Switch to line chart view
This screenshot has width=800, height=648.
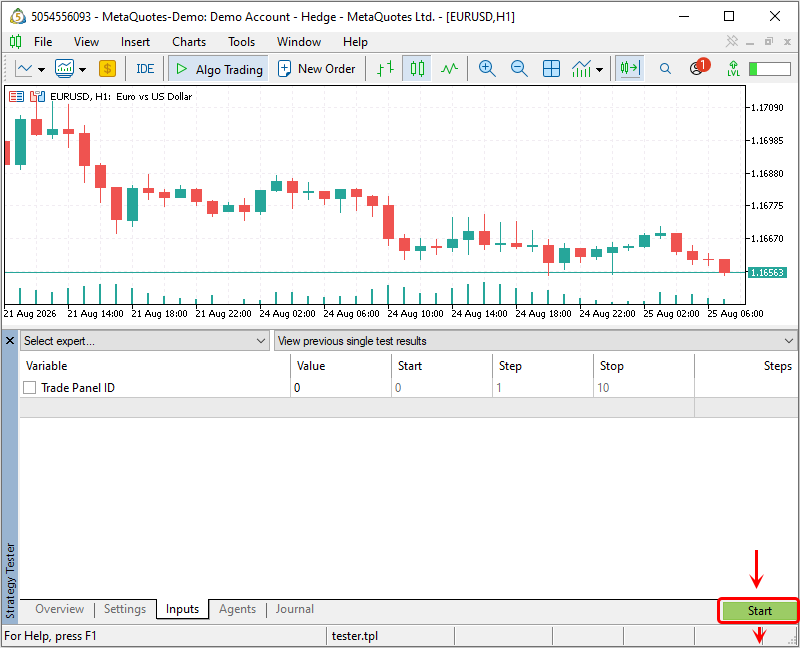pos(449,68)
